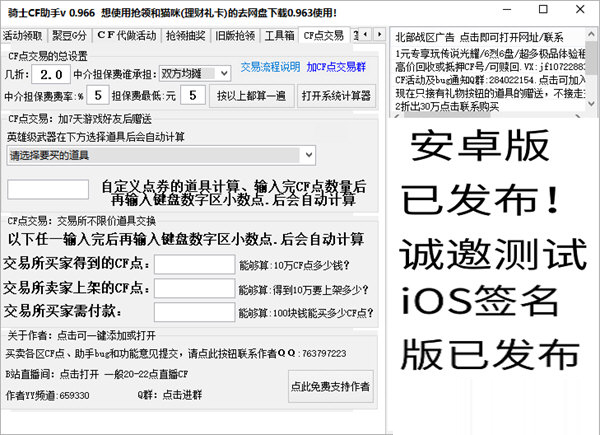Switch to the 活动领取 tab
Image resolution: width=600 pixels, height=435 pixels.
[x=23, y=36]
